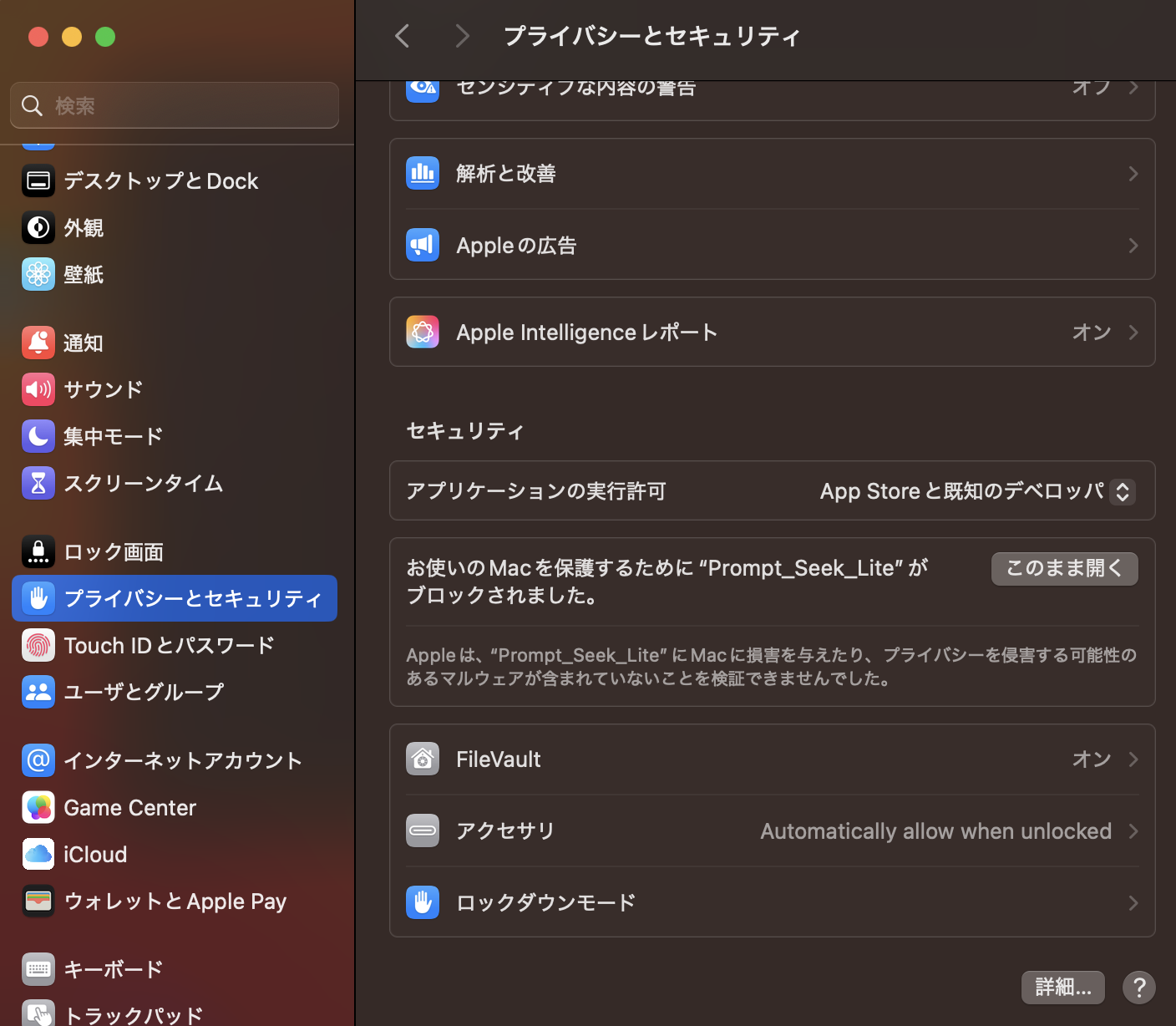Click the 集中モード moon icon
Image resolution: width=1176 pixels, height=1026 pixels.
(38, 436)
